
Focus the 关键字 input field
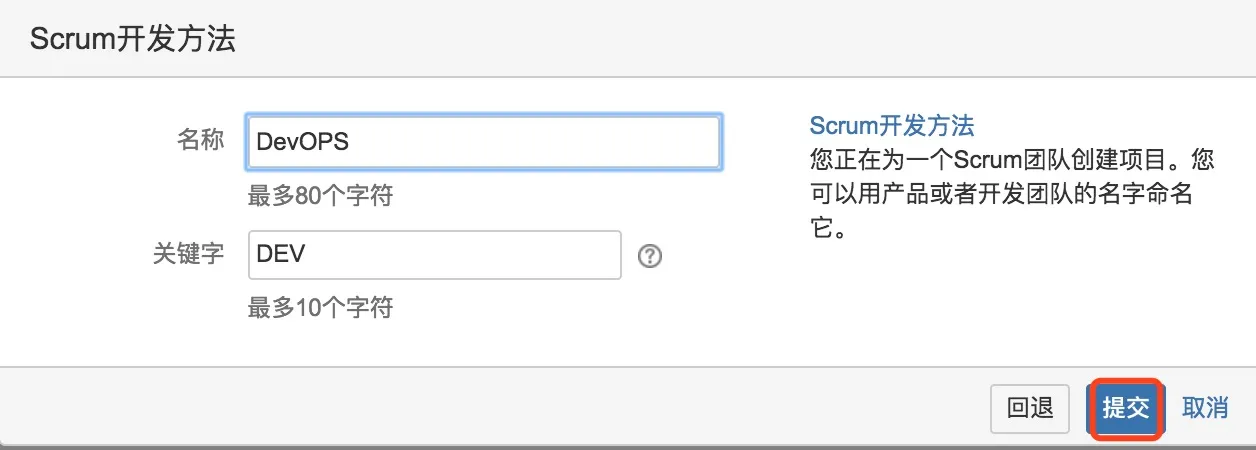(x=434, y=255)
